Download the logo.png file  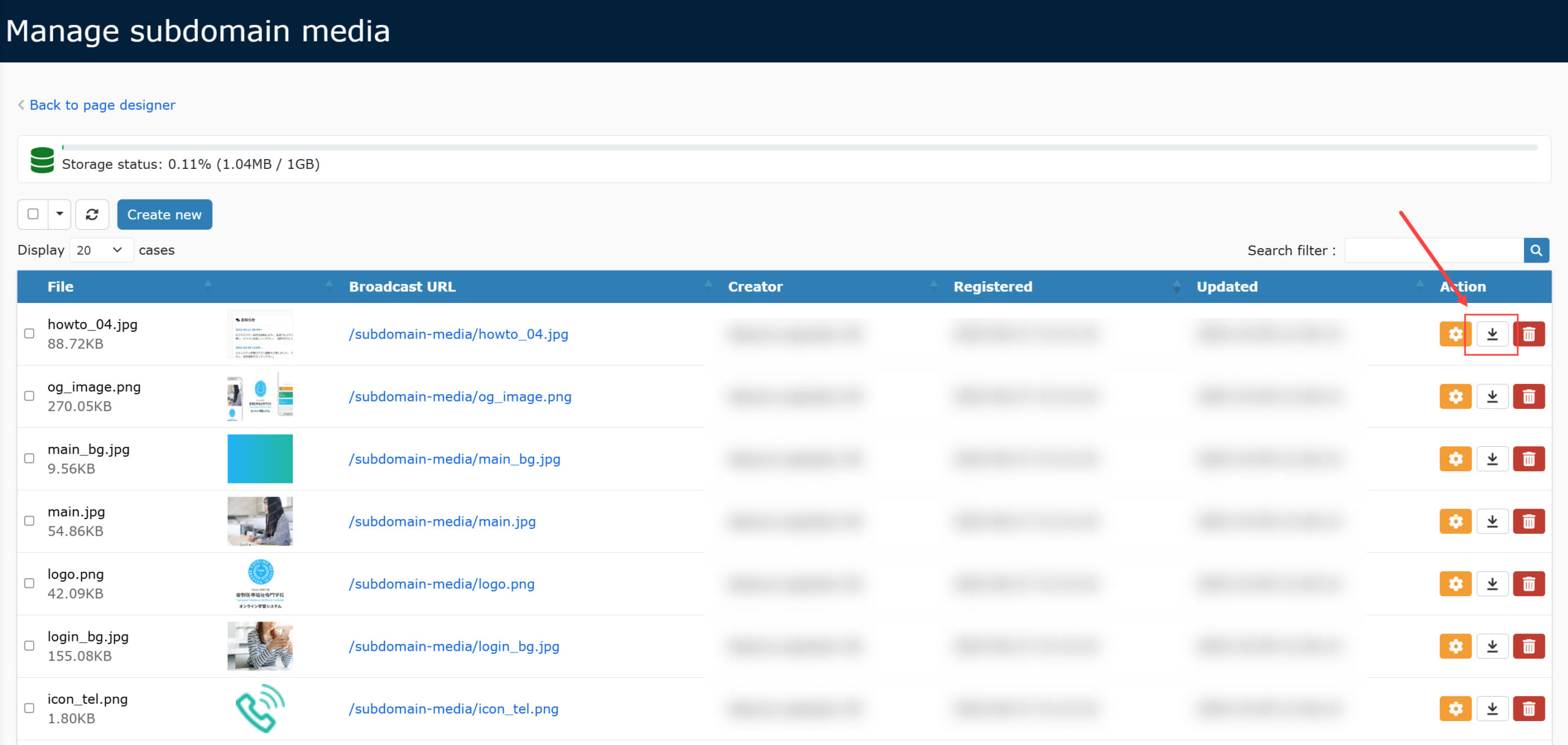click(1492, 584)
